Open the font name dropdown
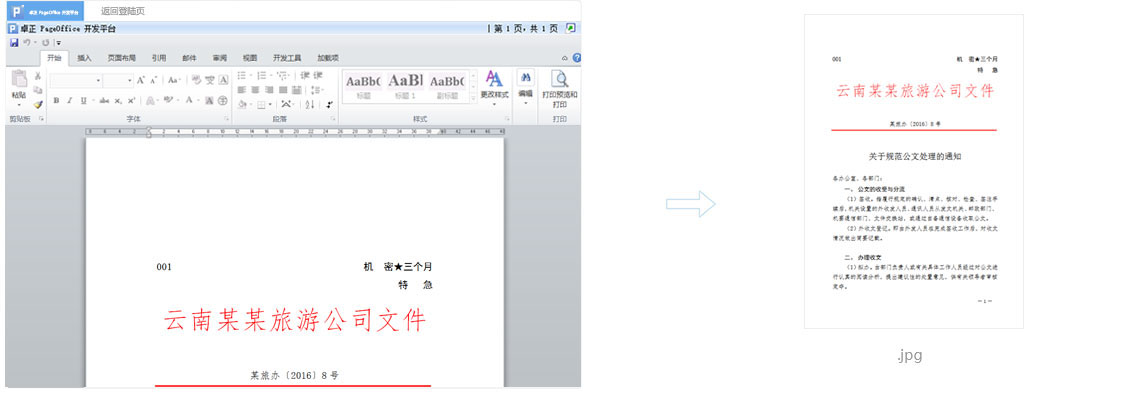 tap(76, 80)
